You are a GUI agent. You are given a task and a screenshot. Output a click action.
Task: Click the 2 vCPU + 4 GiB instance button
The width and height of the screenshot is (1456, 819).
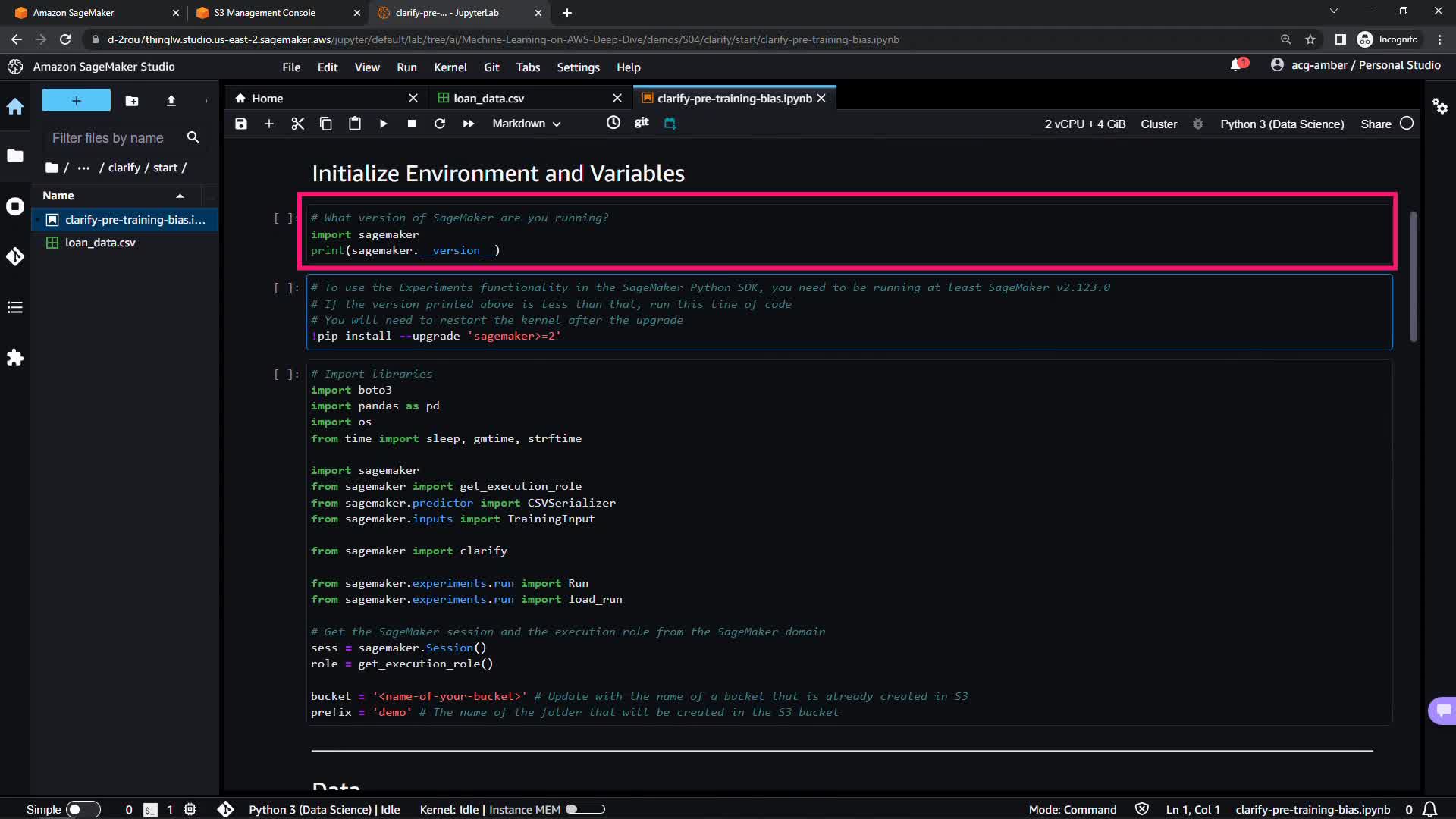pos(1084,124)
